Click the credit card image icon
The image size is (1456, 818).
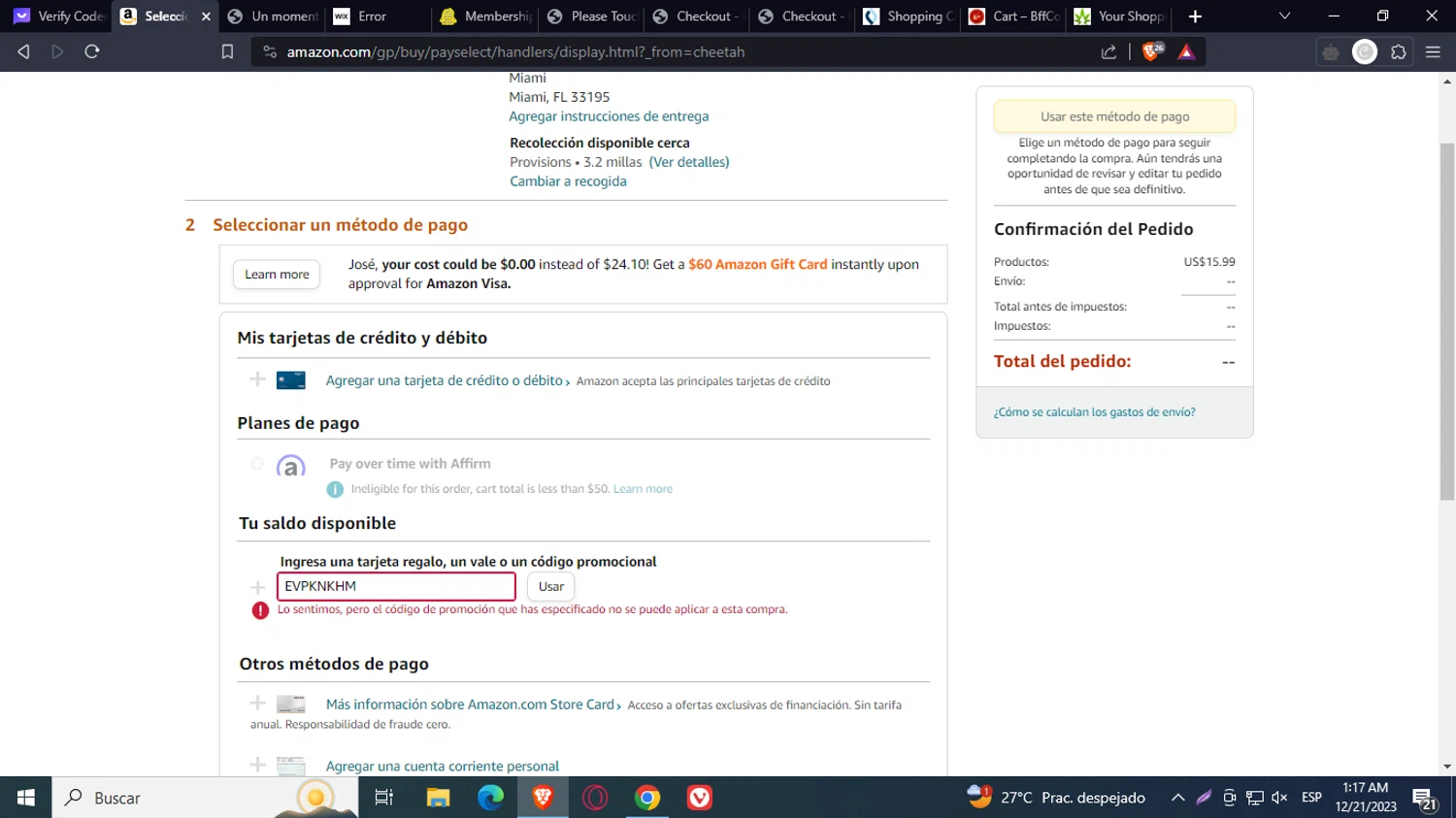291,380
